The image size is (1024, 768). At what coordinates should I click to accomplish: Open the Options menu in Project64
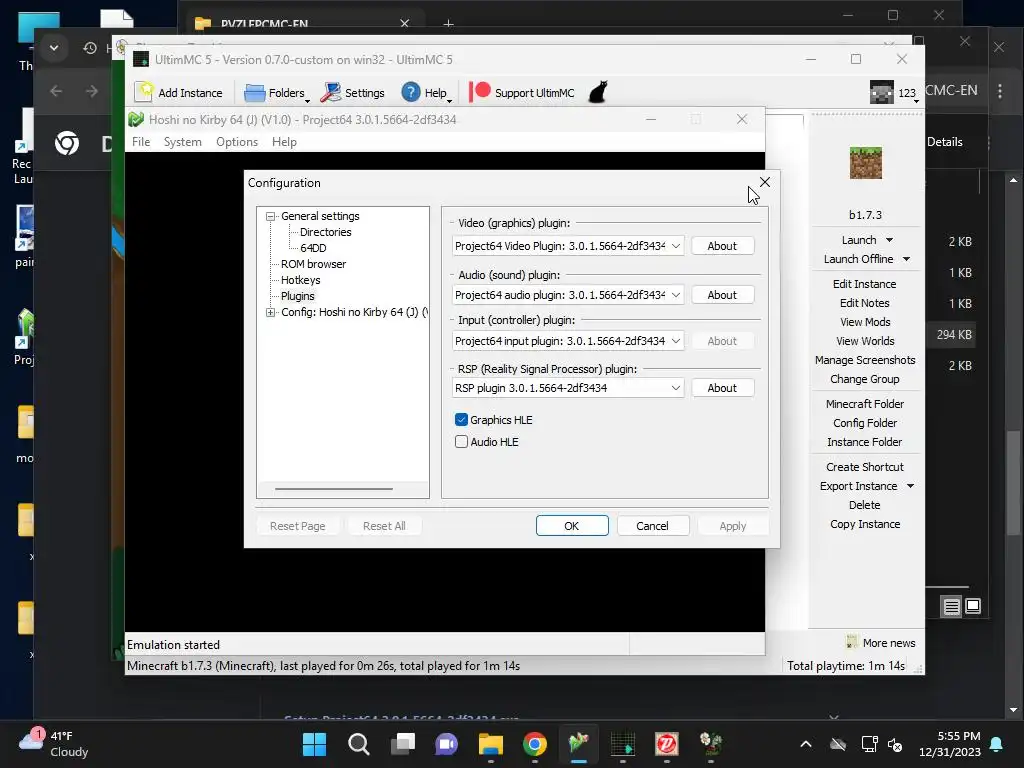pos(237,142)
